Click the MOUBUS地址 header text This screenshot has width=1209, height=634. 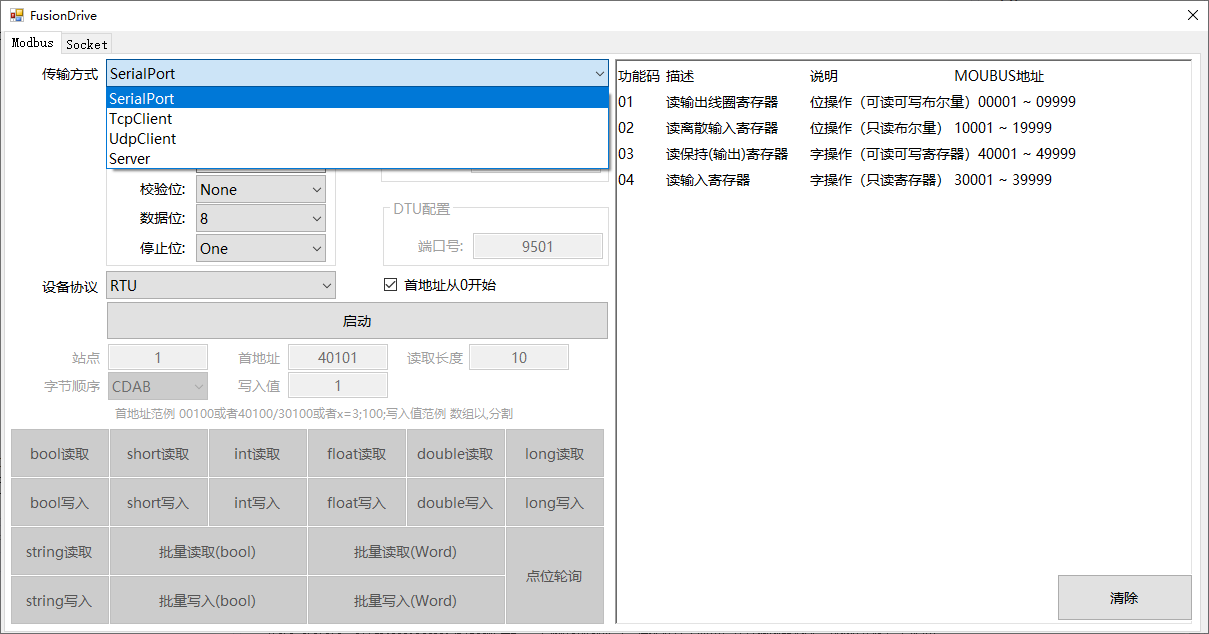[999, 76]
